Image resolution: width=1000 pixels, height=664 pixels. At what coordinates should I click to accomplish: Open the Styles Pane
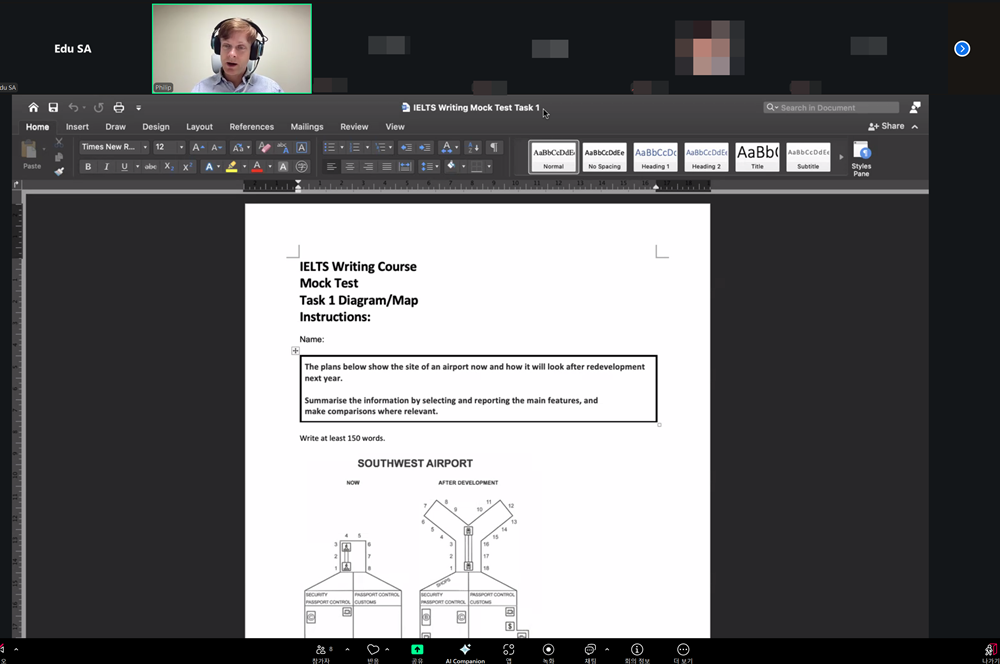click(x=861, y=158)
